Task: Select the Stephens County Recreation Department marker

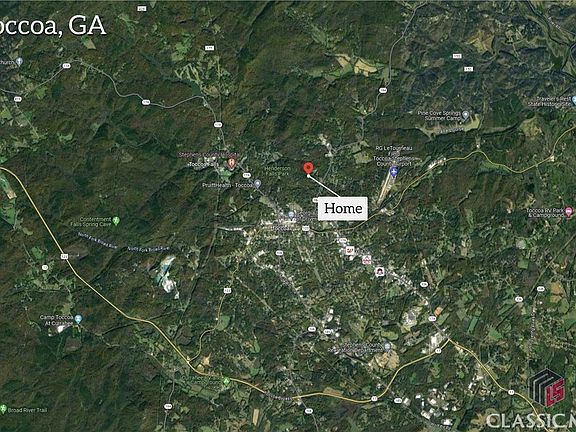Action: click(387, 346)
